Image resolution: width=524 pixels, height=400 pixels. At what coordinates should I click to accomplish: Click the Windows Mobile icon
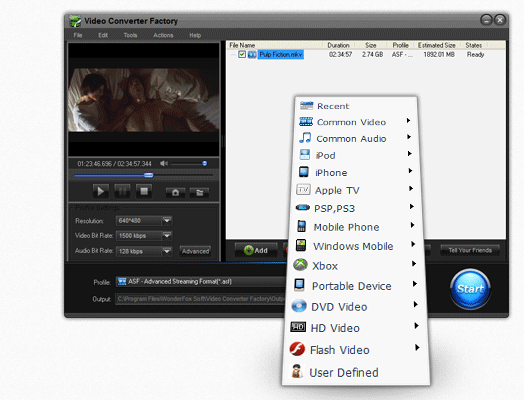coord(301,245)
